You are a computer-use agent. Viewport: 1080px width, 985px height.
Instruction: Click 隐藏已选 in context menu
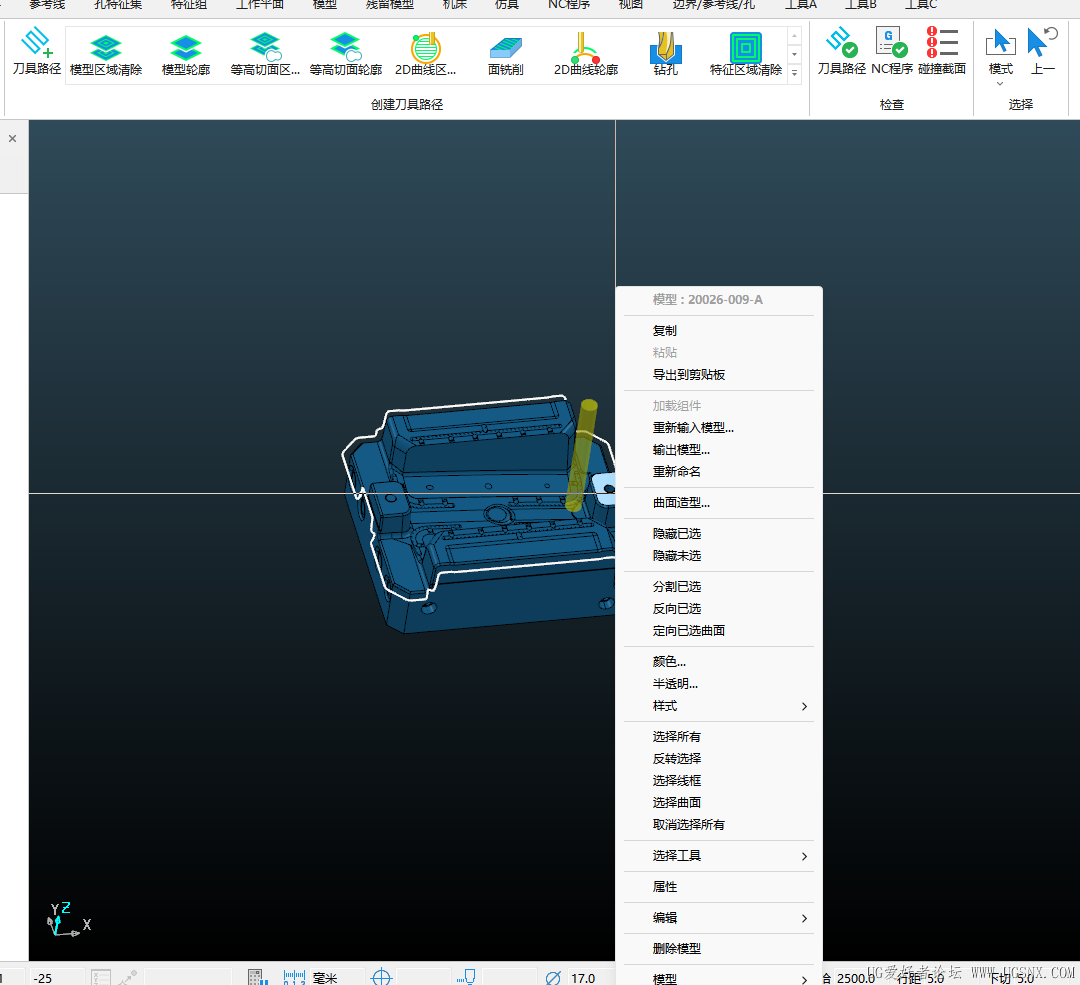pos(677,534)
